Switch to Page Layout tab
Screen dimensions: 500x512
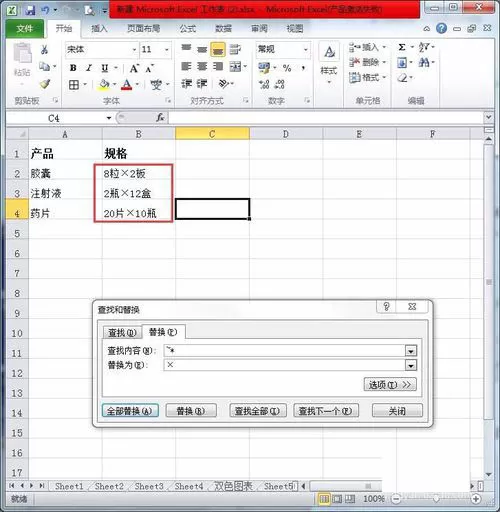144,29
